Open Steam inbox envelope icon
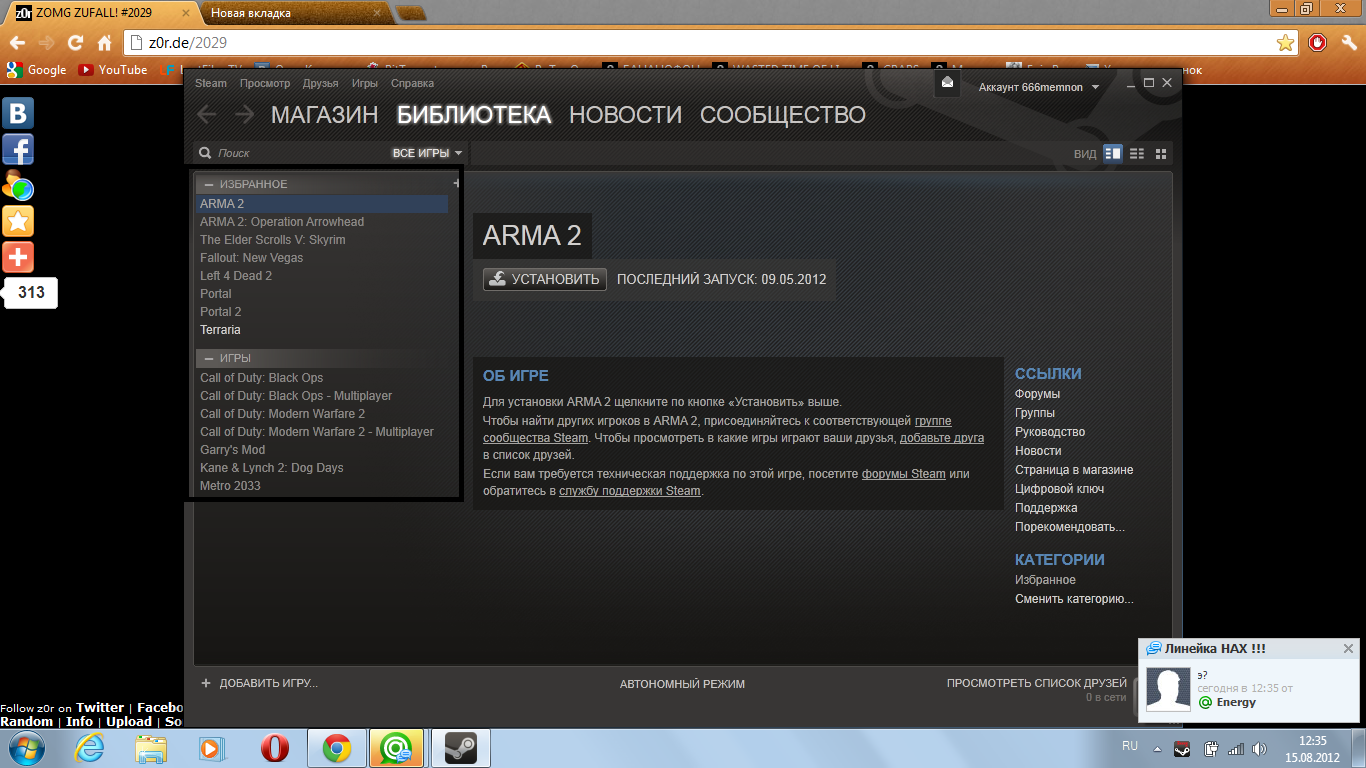1366x768 pixels. (947, 83)
